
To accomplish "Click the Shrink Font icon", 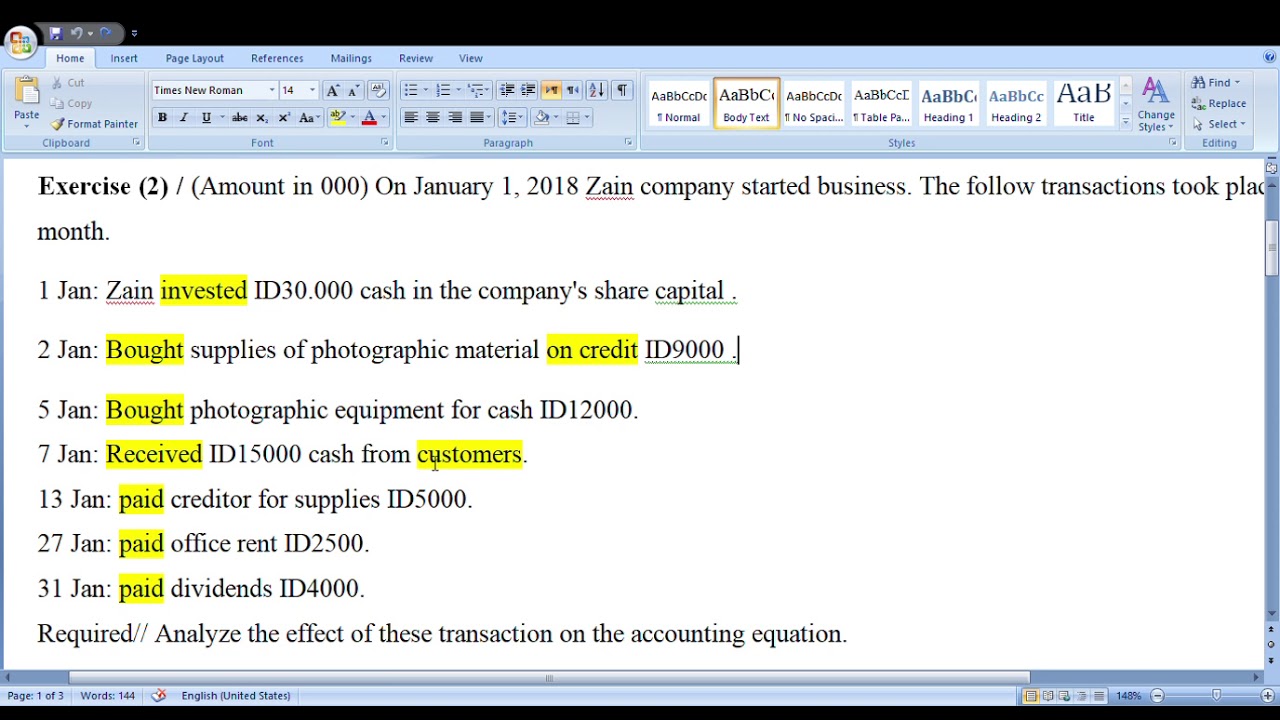I will pyautogui.click(x=352, y=90).
